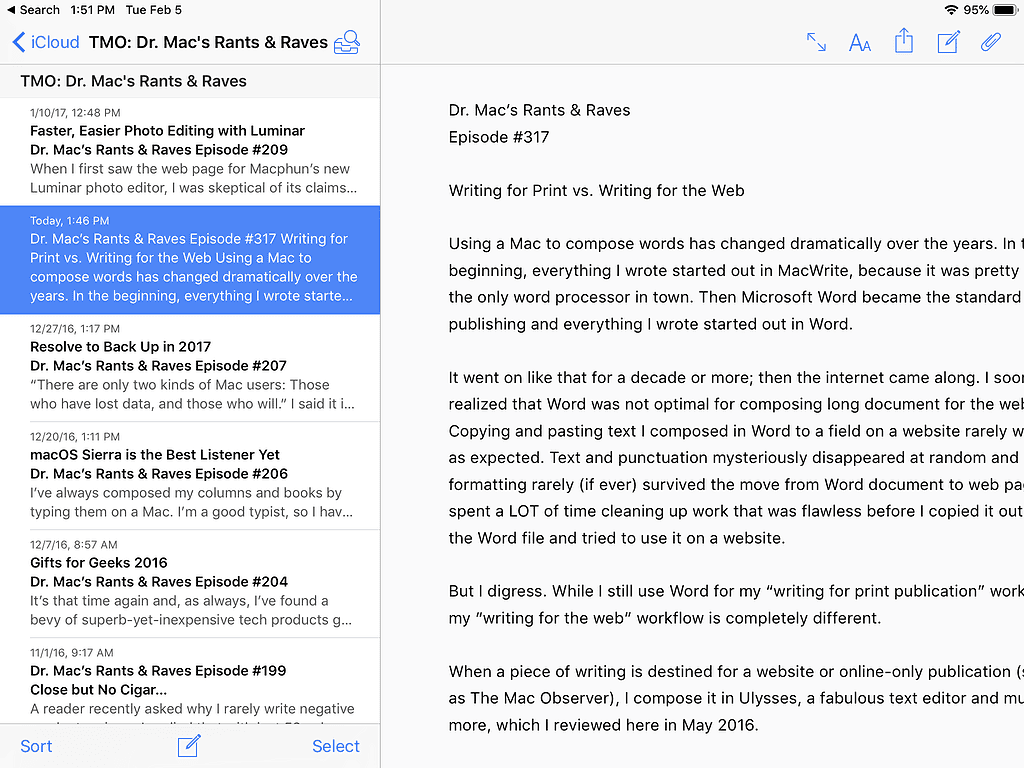1024x768 pixels.
Task: Go back to the iCloud folder list
Action: pos(46,42)
